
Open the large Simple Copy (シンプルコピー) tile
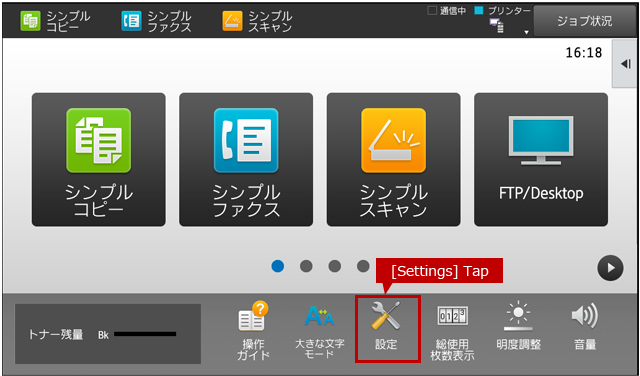click(99, 160)
